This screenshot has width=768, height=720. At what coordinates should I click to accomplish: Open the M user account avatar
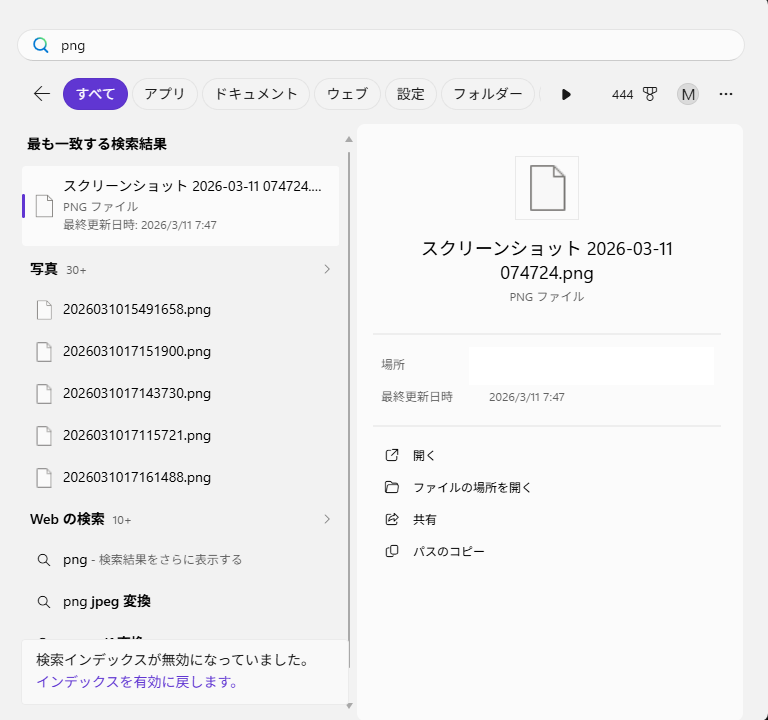[687, 94]
